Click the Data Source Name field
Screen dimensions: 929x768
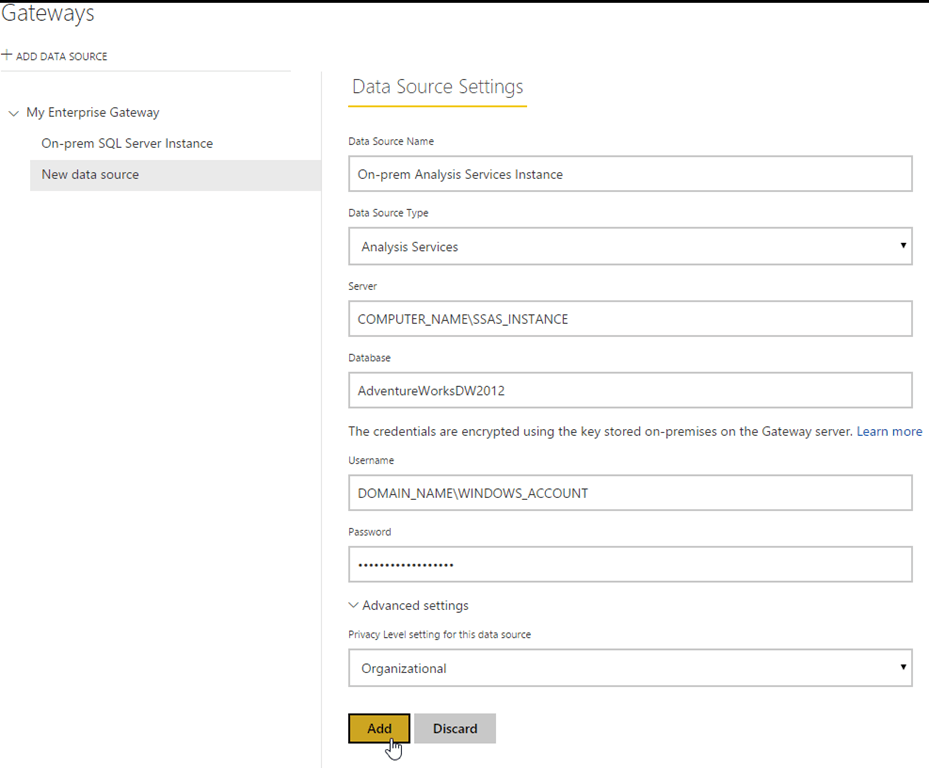[630, 174]
